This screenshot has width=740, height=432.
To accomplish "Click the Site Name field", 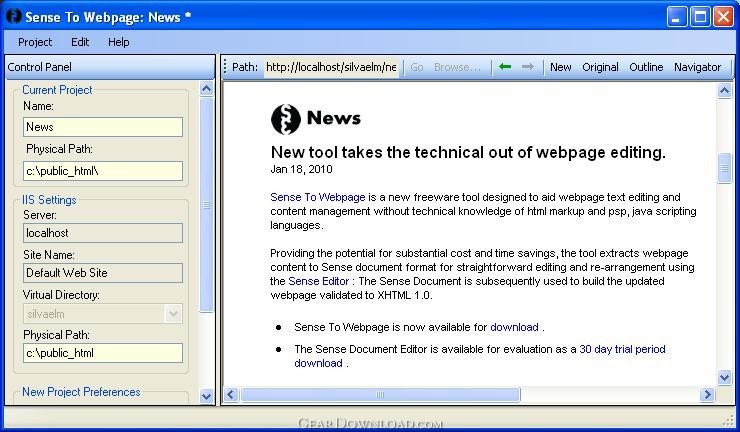I will click(x=103, y=273).
